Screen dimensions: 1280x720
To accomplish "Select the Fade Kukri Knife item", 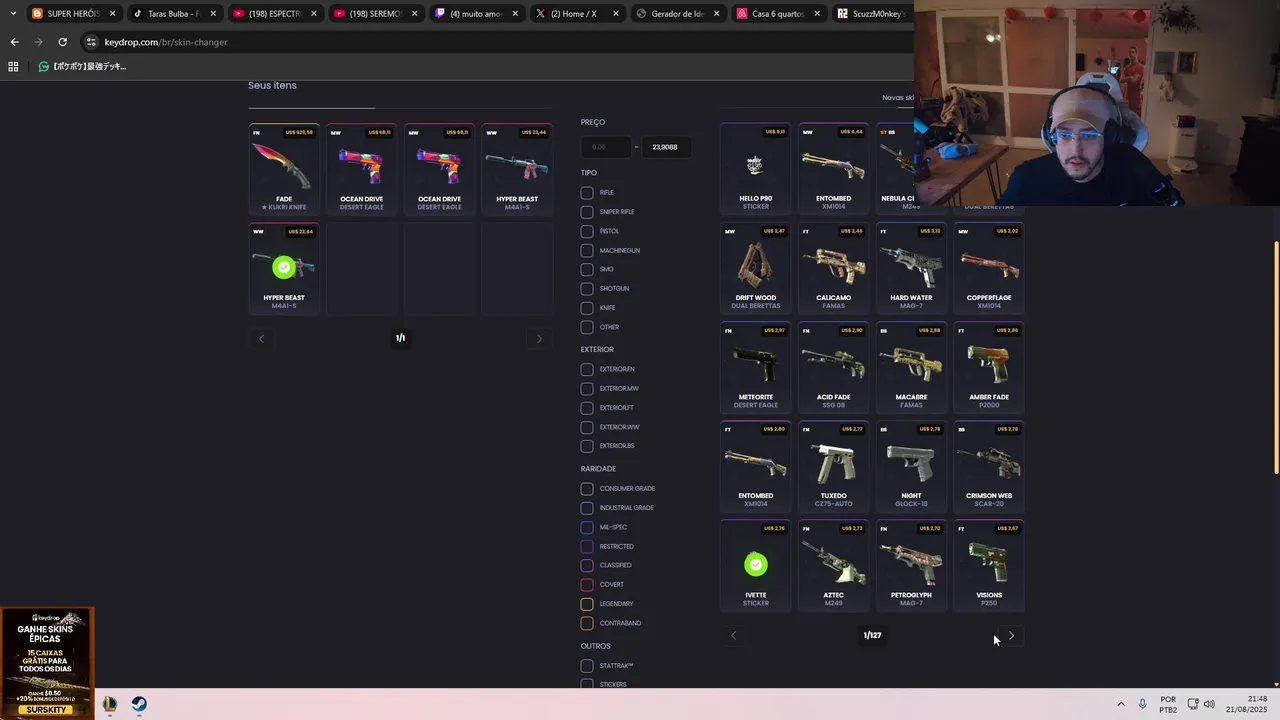I will point(284,169).
